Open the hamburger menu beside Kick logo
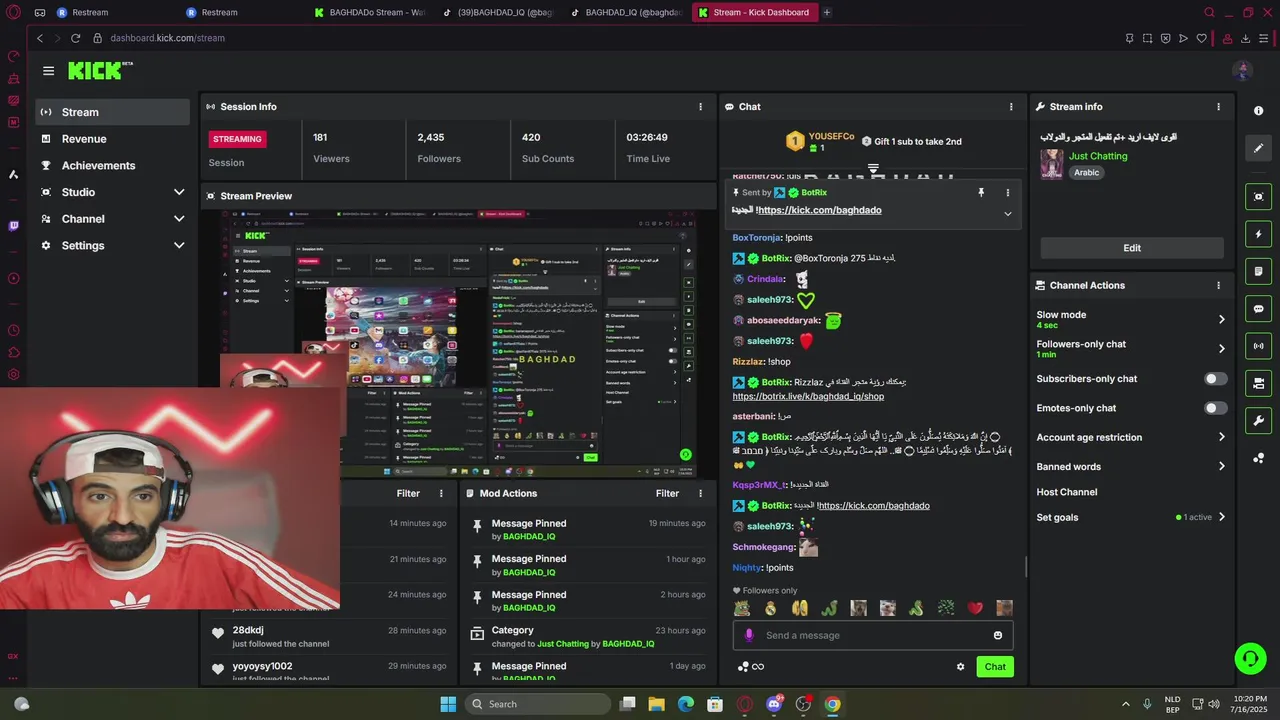Screen dimensions: 1280x720 (48, 70)
